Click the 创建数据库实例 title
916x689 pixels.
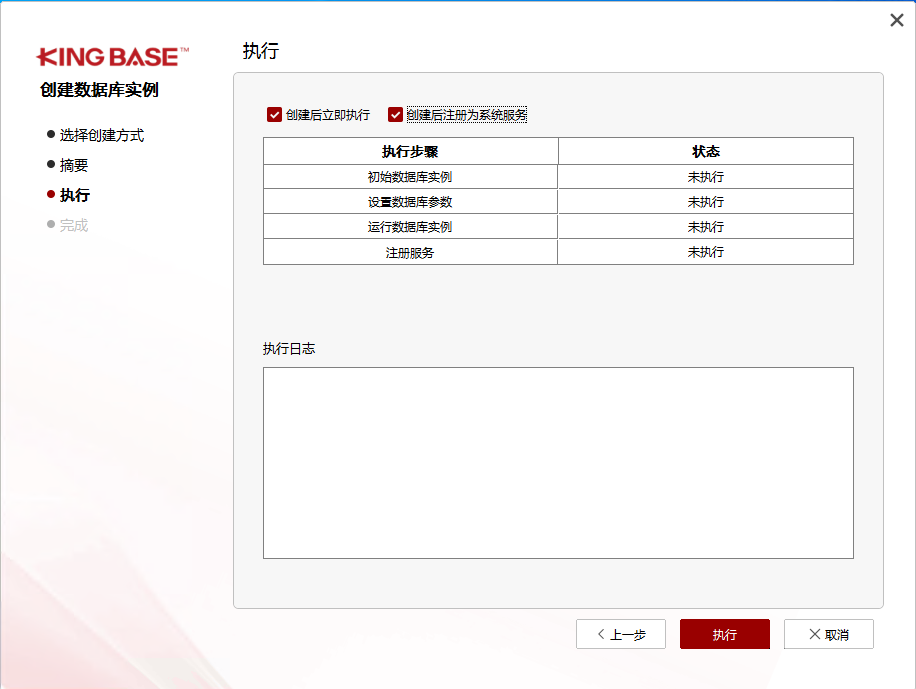point(99,90)
